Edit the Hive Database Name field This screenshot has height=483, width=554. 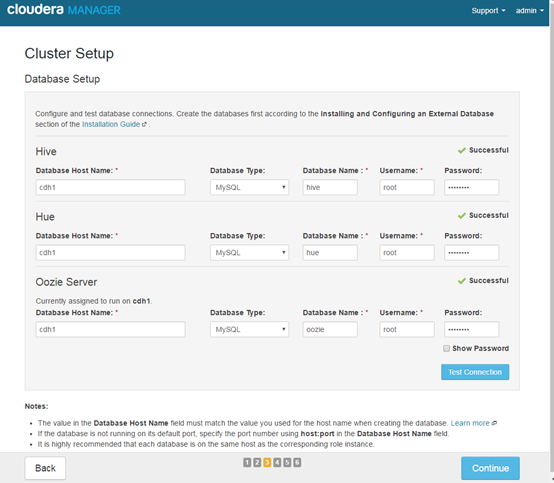pos(330,187)
